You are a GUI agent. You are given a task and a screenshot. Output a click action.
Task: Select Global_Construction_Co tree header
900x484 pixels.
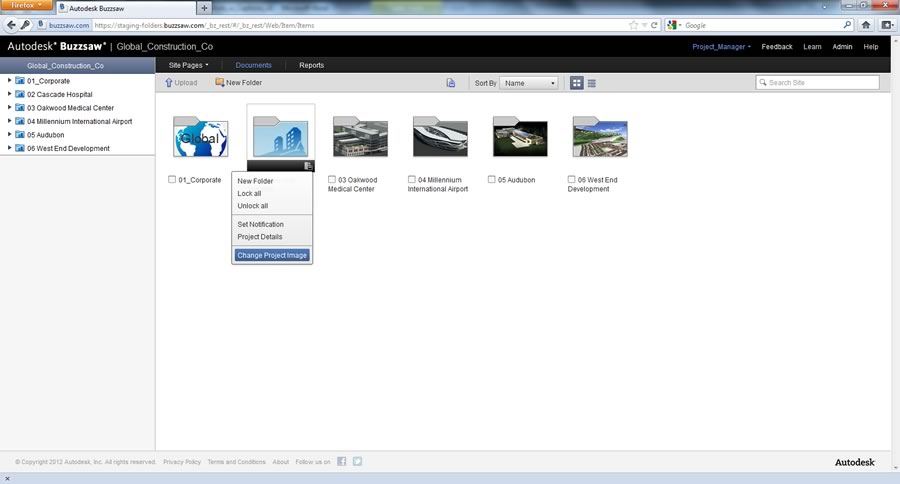tap(77, 65)
